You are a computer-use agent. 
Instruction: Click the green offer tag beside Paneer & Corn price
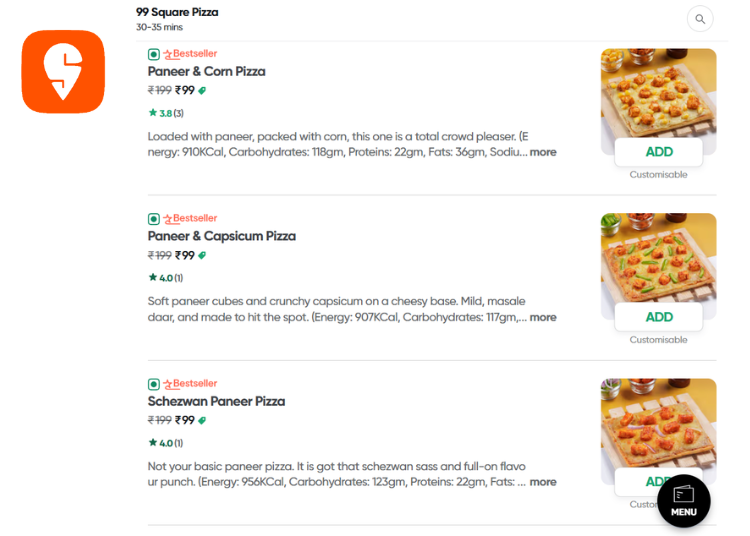pyautogui.click(x=202, y=90)
